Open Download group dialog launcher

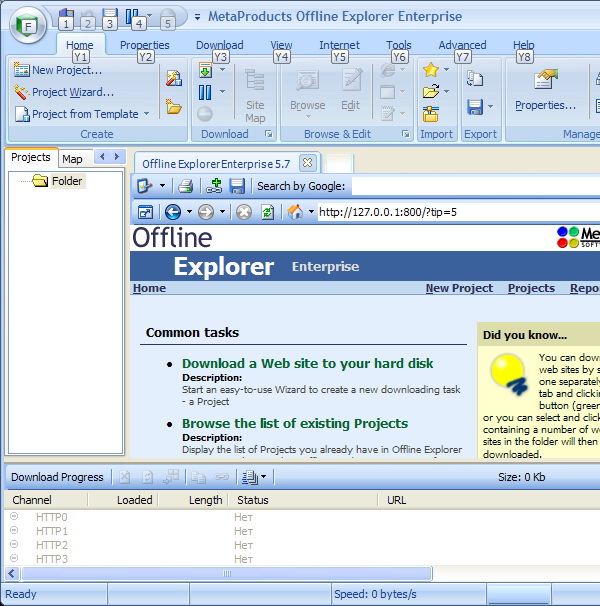269,134
